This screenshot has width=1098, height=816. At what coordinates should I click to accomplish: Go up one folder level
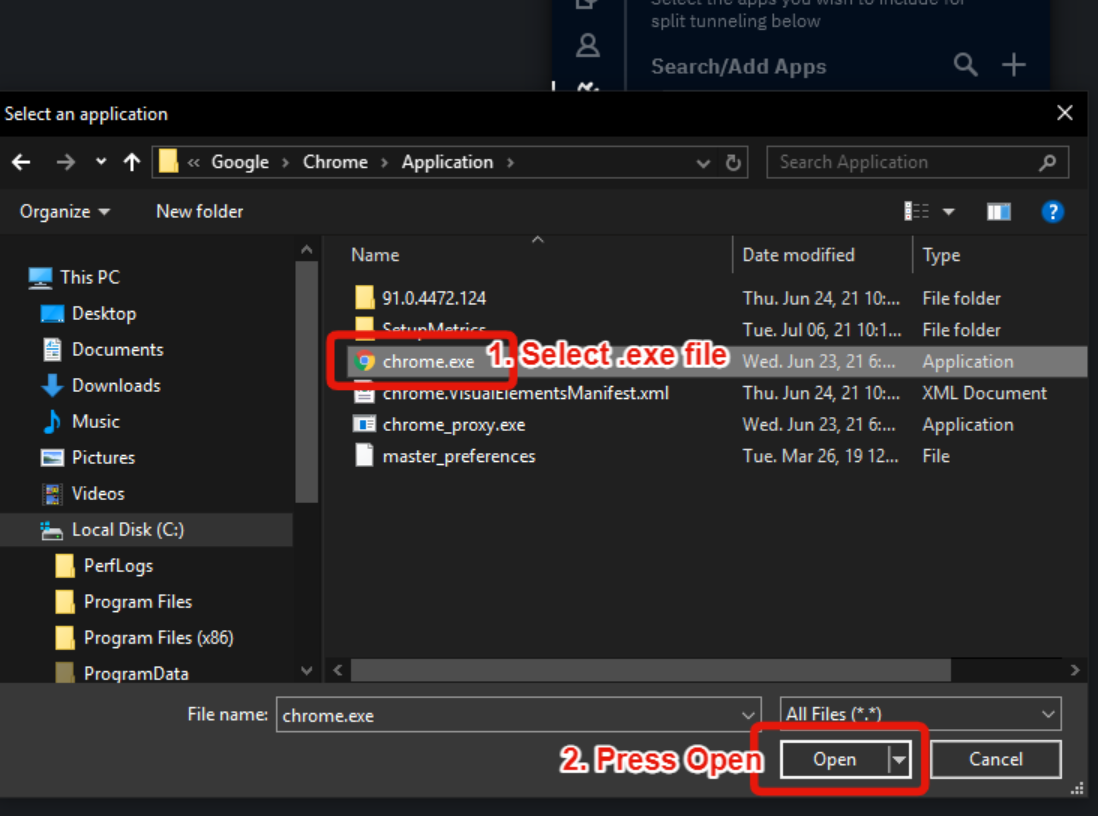pyautogui.click(x=131, y=162)
